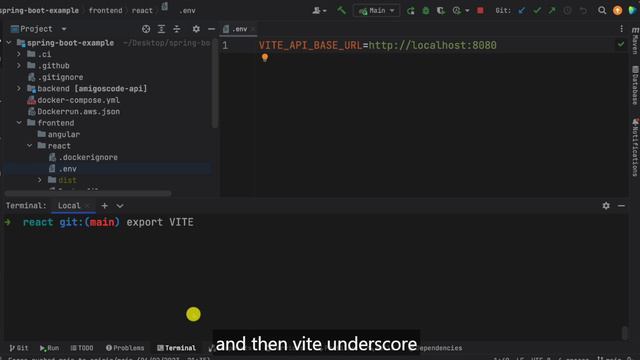Click Git Commit checkmark icon

537,11
